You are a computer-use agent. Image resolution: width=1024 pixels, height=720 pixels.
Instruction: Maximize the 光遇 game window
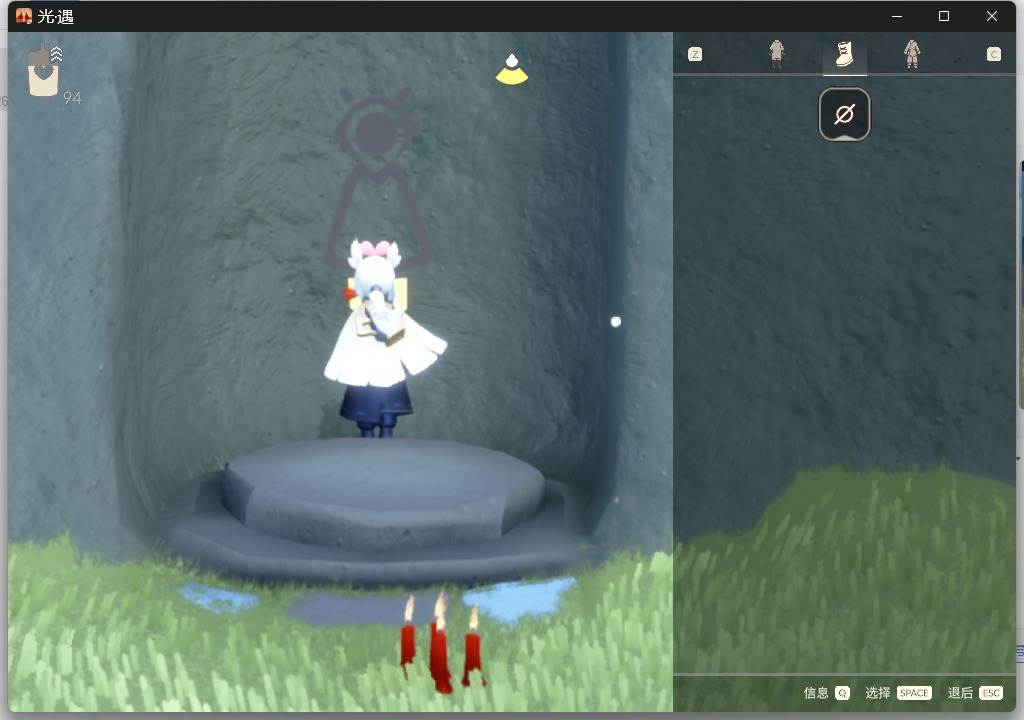pos(944,16)
